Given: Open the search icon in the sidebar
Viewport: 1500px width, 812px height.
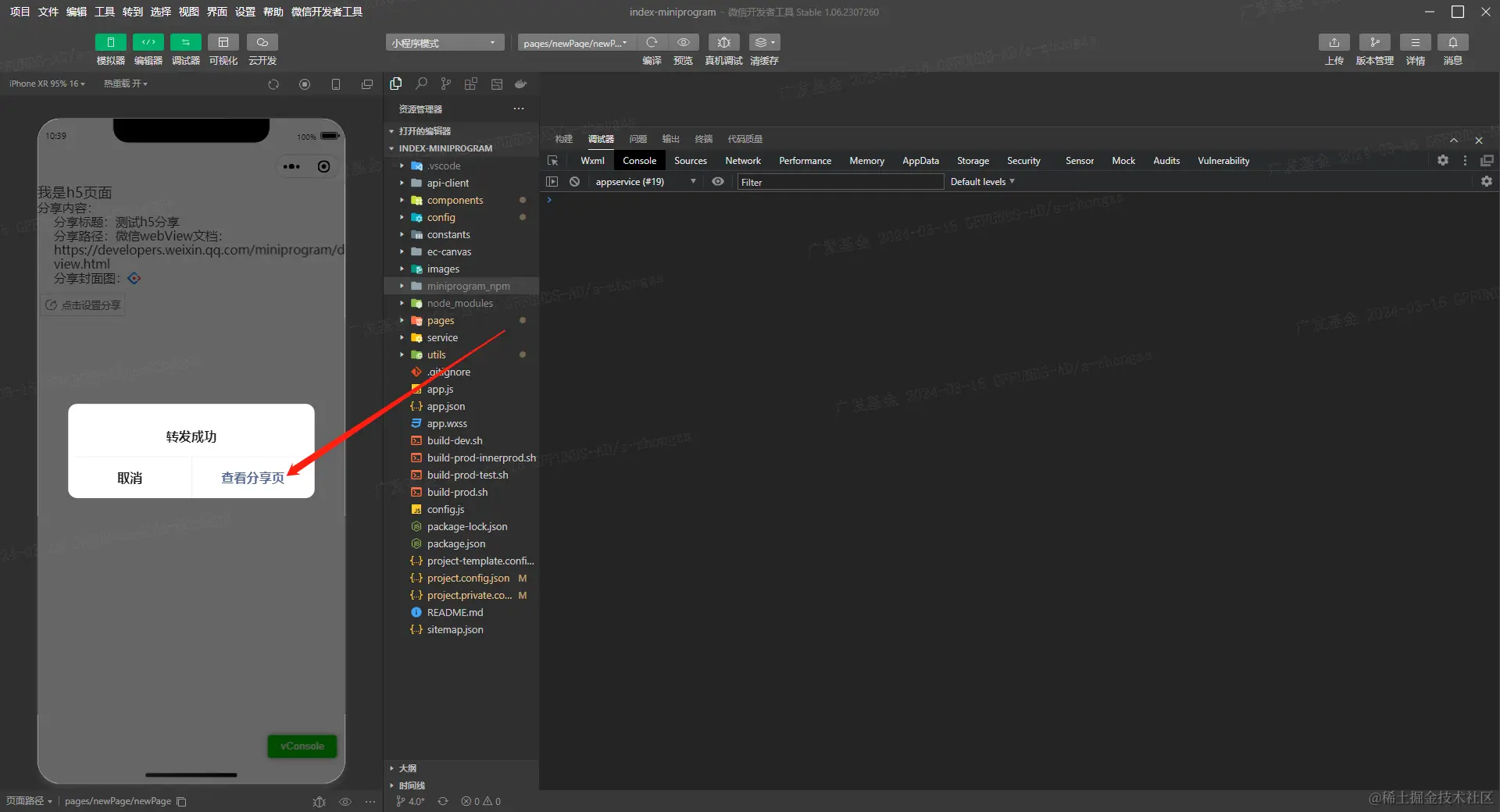Looking at the screenshot, I should coord(421,84).
